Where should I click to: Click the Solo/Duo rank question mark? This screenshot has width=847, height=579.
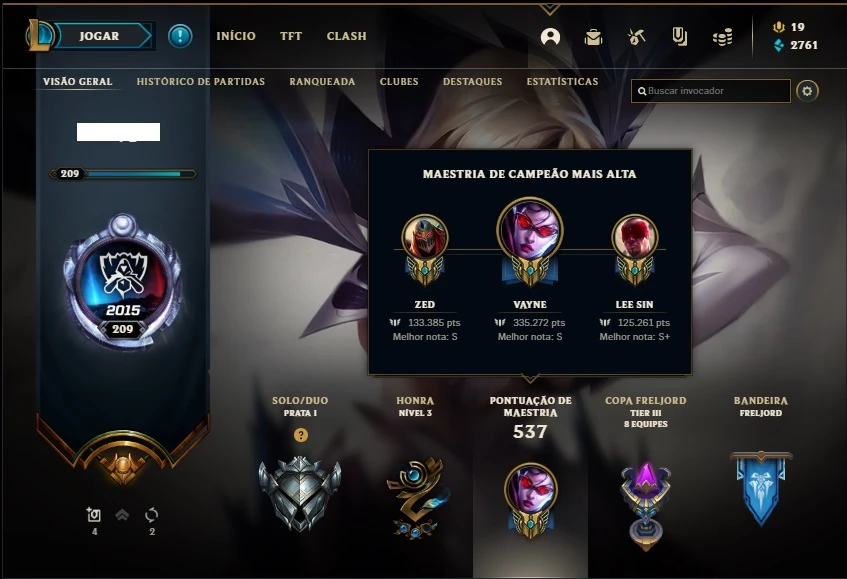(301, 435)
